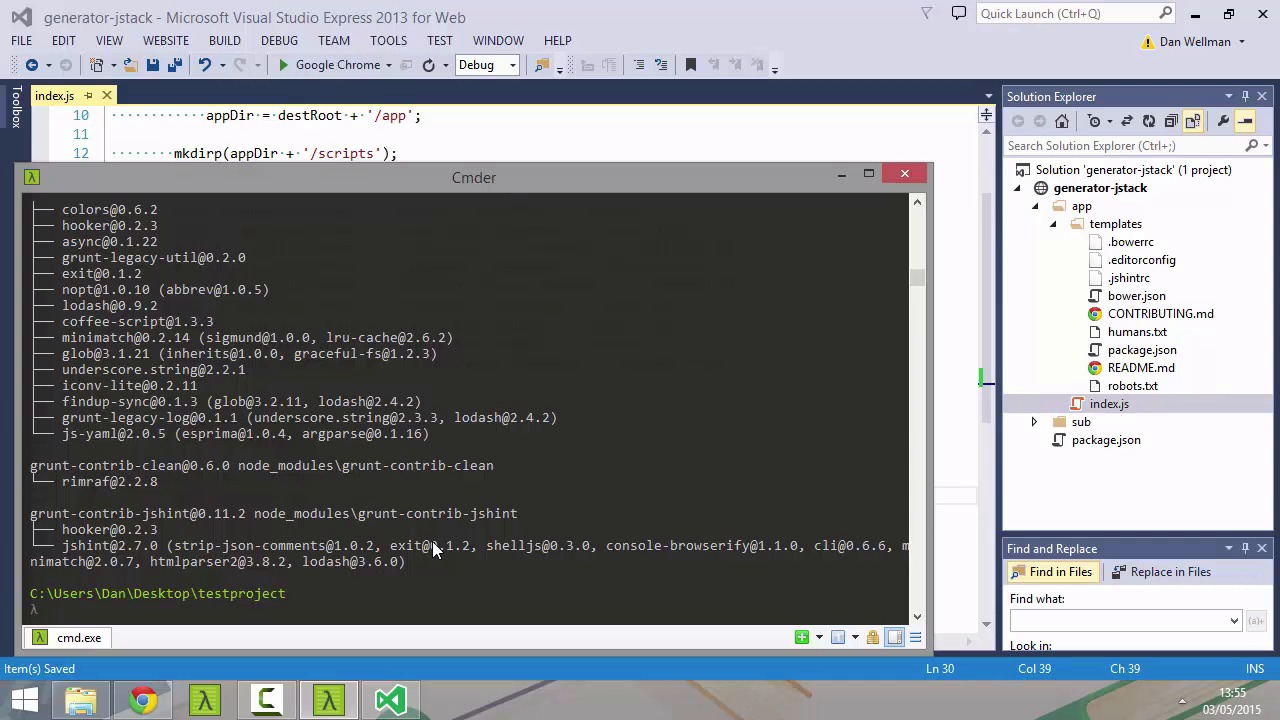
Task: Expand the sub folder node
Action: (1034, 422)
